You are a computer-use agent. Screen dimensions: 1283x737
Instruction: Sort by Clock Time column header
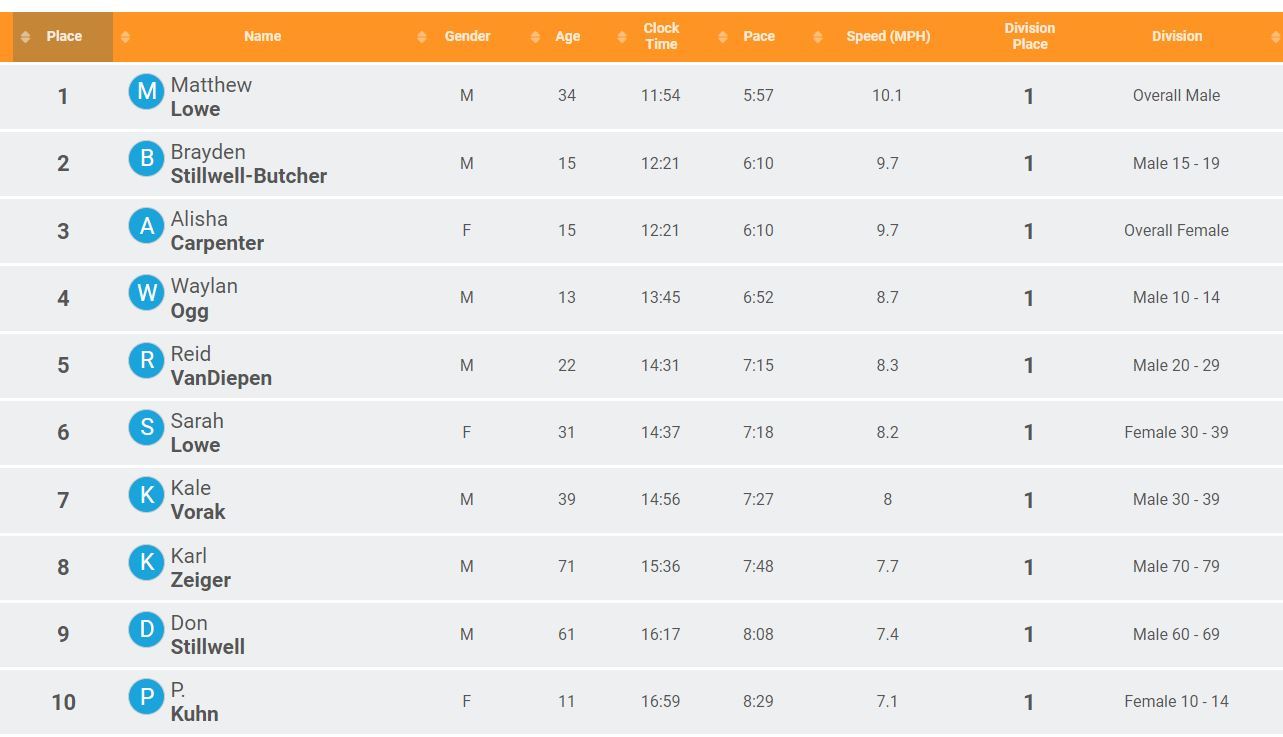[661, 37]
